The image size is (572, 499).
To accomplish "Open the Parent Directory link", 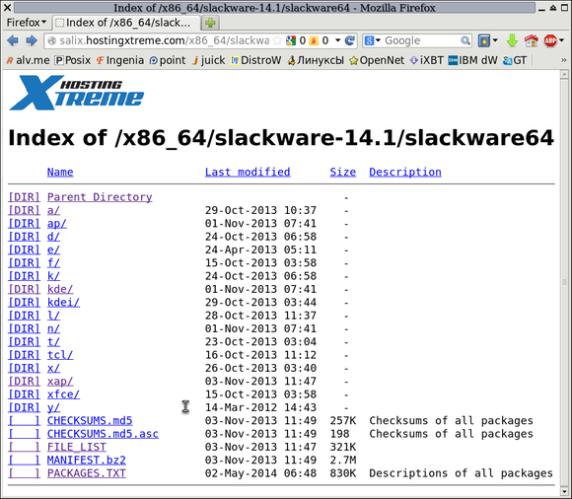I will (x=100, y=197).
